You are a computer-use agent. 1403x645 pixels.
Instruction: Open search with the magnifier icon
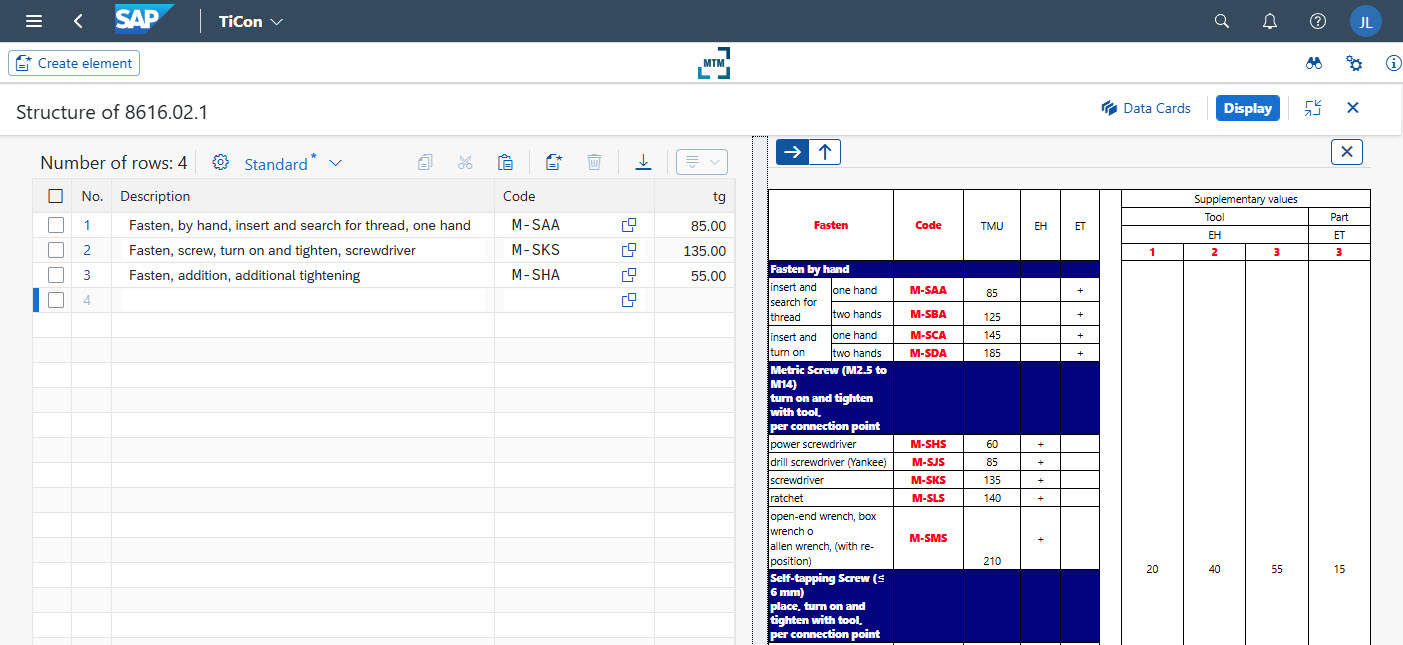(x=1221, y=21)
